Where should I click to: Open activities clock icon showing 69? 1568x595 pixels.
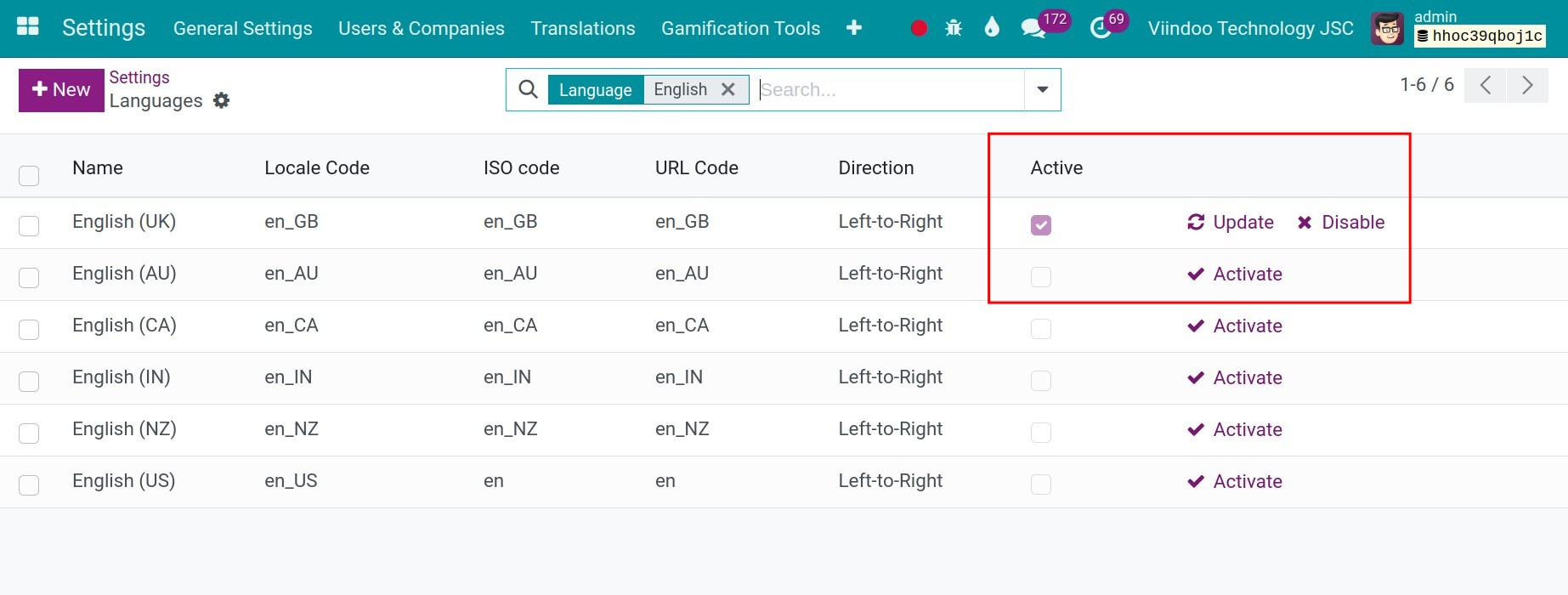[1101, 28]
